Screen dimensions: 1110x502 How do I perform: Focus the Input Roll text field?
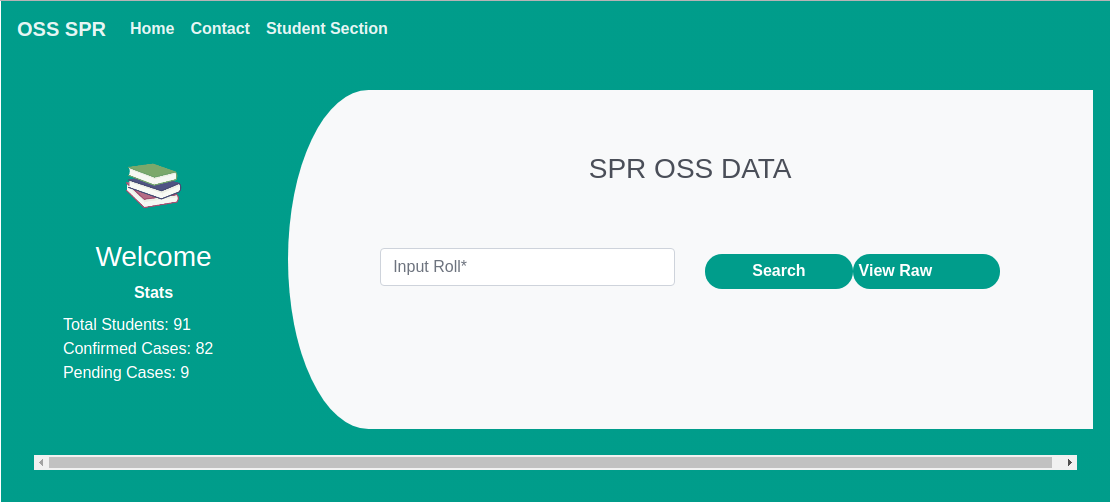tap(527, 267)
